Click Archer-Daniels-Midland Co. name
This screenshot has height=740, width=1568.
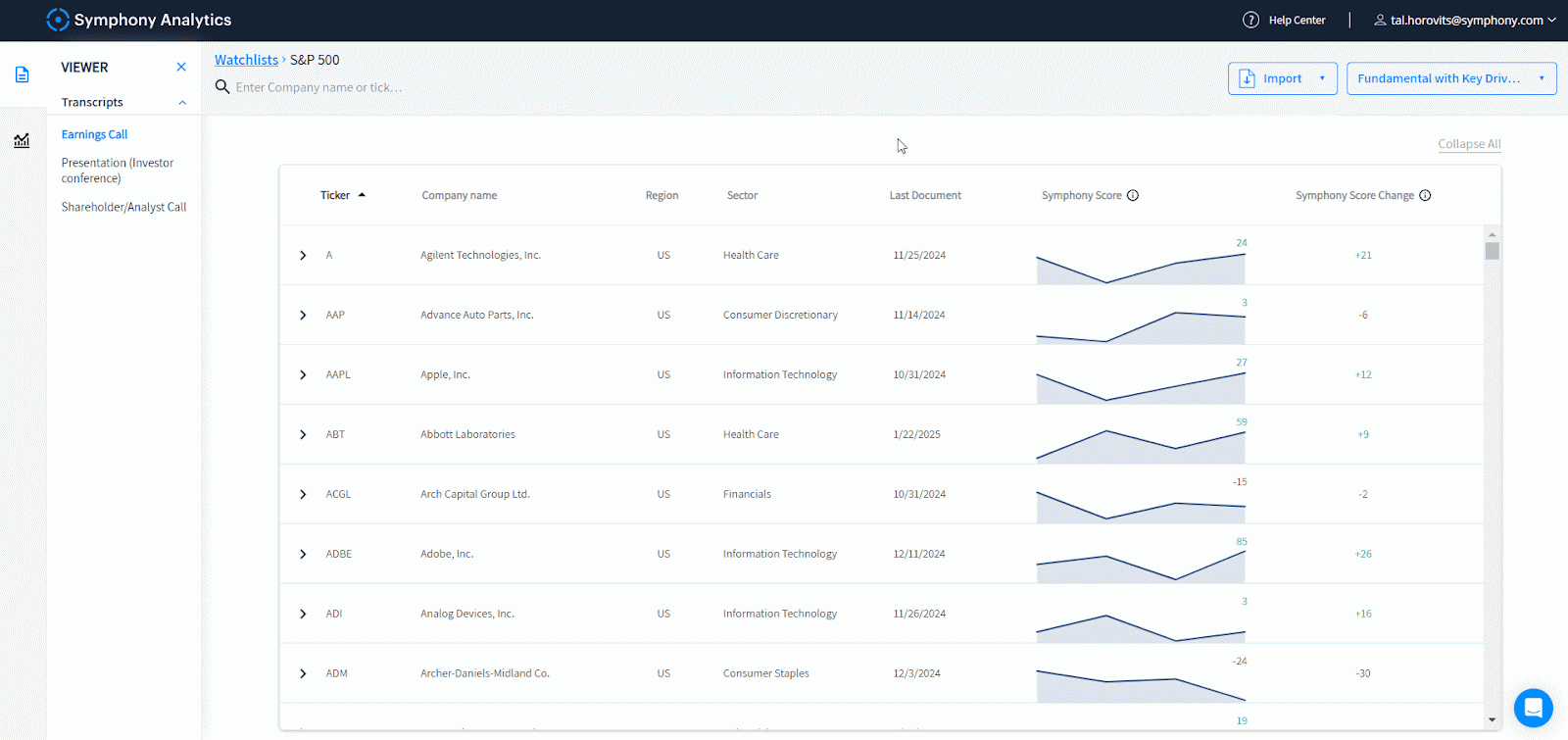click(485, 673)
